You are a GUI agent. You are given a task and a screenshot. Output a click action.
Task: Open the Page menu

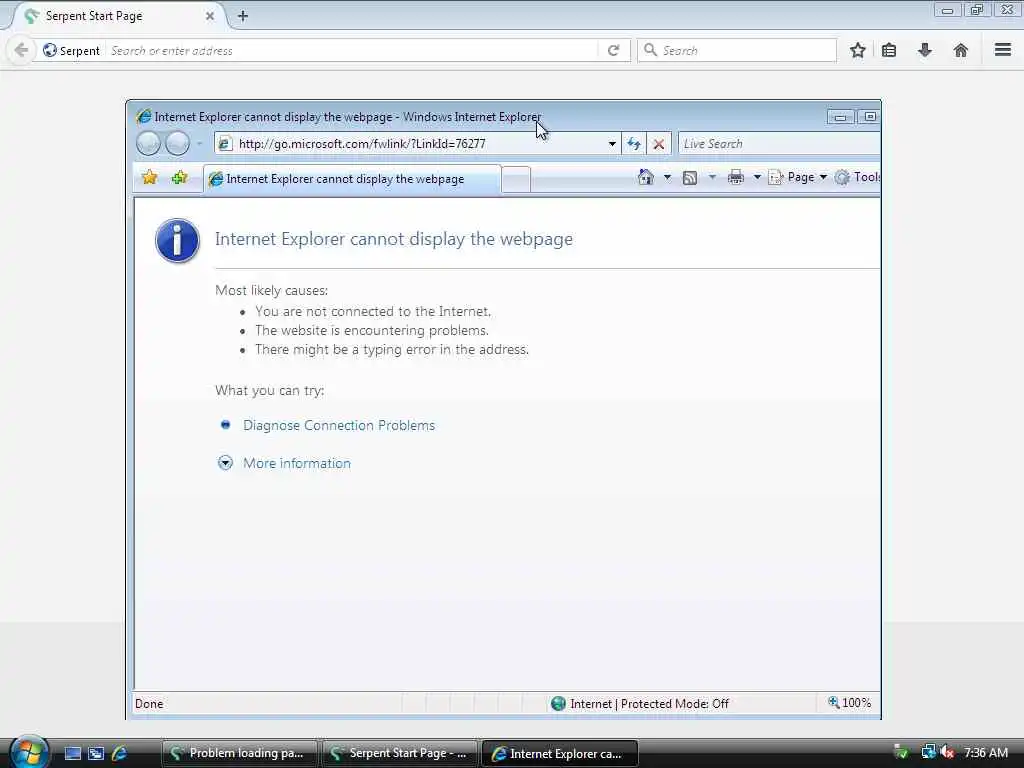[797, 177]
